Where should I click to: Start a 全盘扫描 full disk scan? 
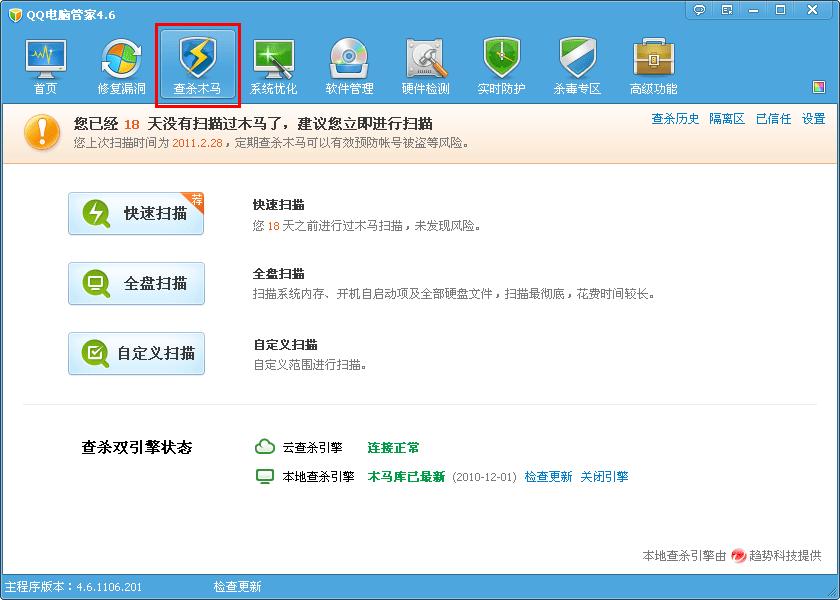[x=136, y=283]
